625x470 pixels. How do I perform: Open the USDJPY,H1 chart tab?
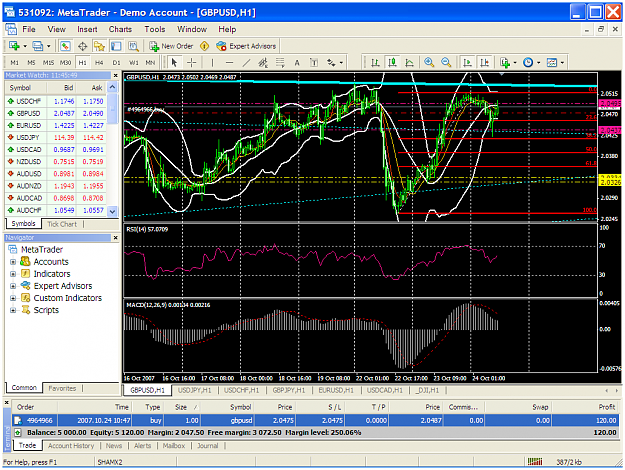click(x=195, y=390)
